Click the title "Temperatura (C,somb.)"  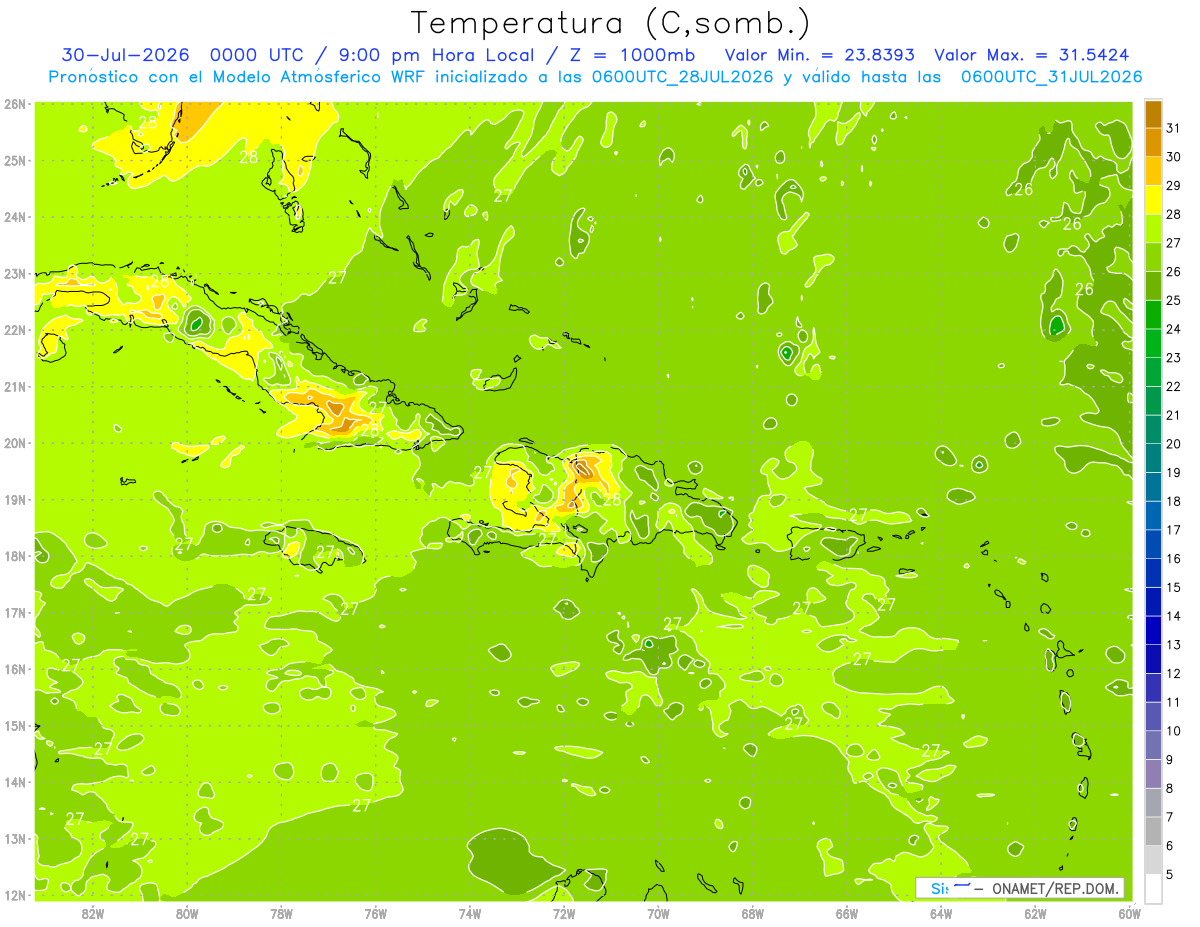pyautogui.click(x=611, y=23)
